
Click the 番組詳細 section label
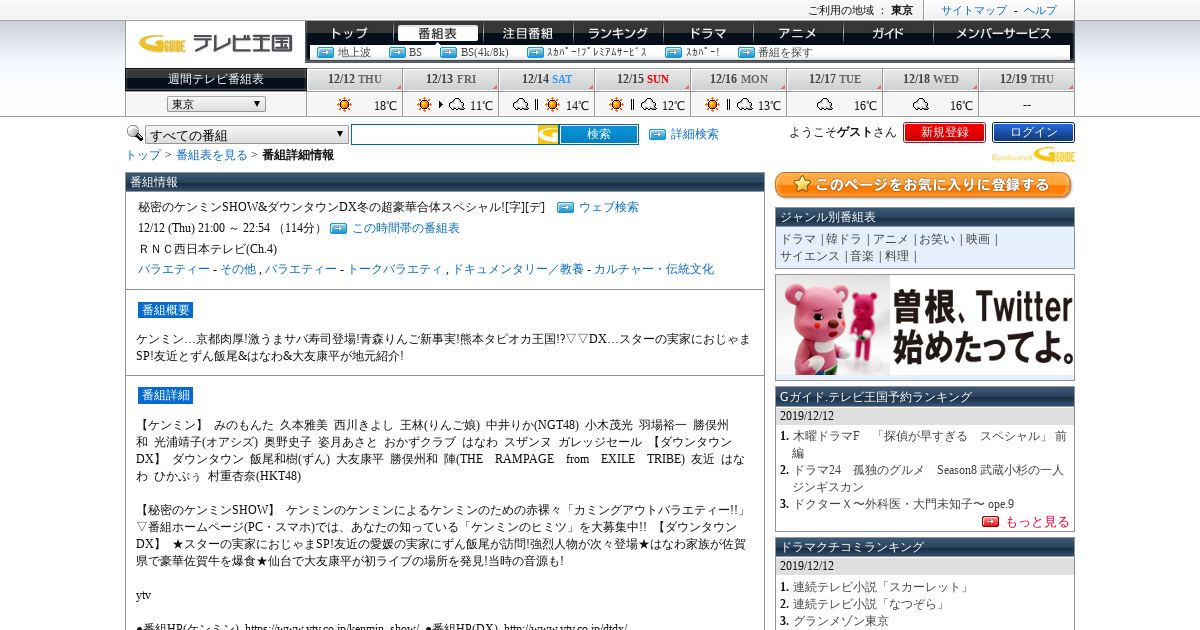[165, 395]
